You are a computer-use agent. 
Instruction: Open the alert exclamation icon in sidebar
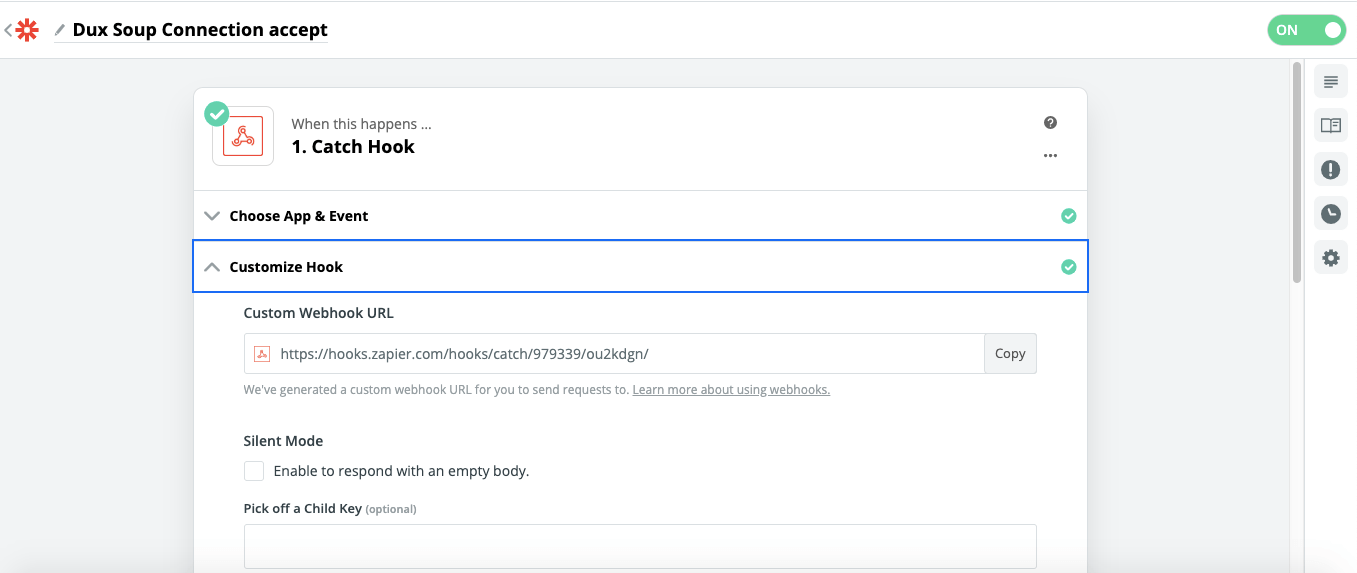tap(1330, 170)
